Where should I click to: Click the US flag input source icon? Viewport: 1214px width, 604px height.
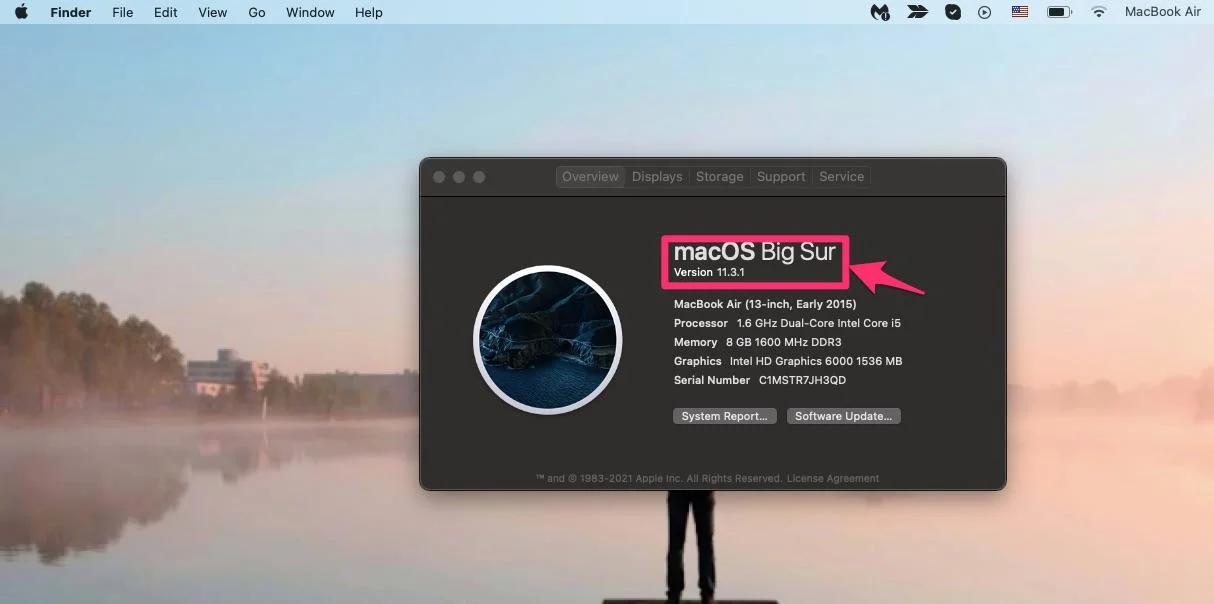(1019, 12)
